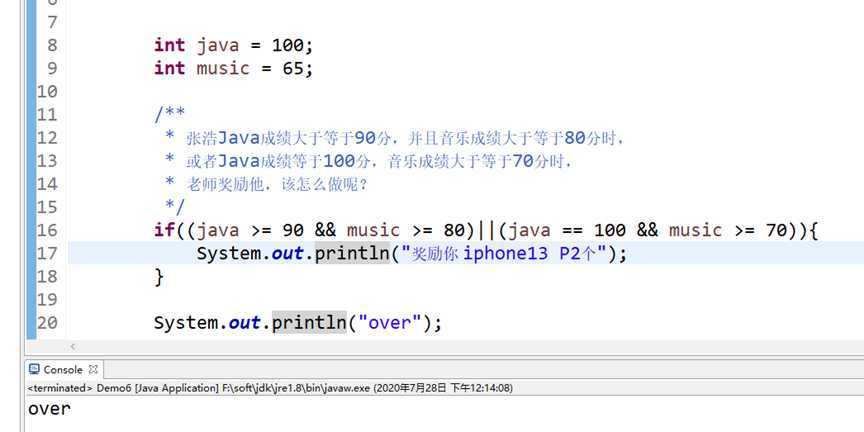864x432 pixels.
Task: Click line number 8 in gutter
Action: point(52,45)
